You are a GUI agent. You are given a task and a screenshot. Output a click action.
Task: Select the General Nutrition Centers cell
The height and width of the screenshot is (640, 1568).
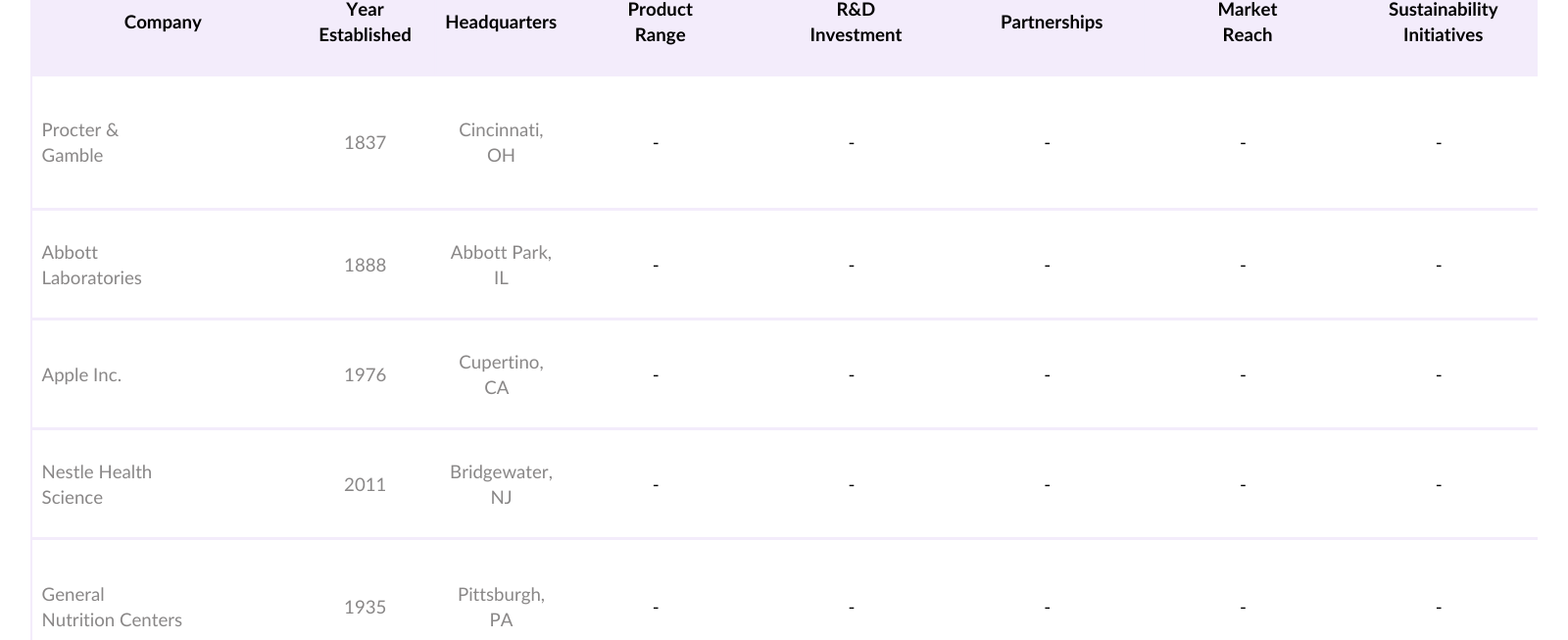click(112, 608)
